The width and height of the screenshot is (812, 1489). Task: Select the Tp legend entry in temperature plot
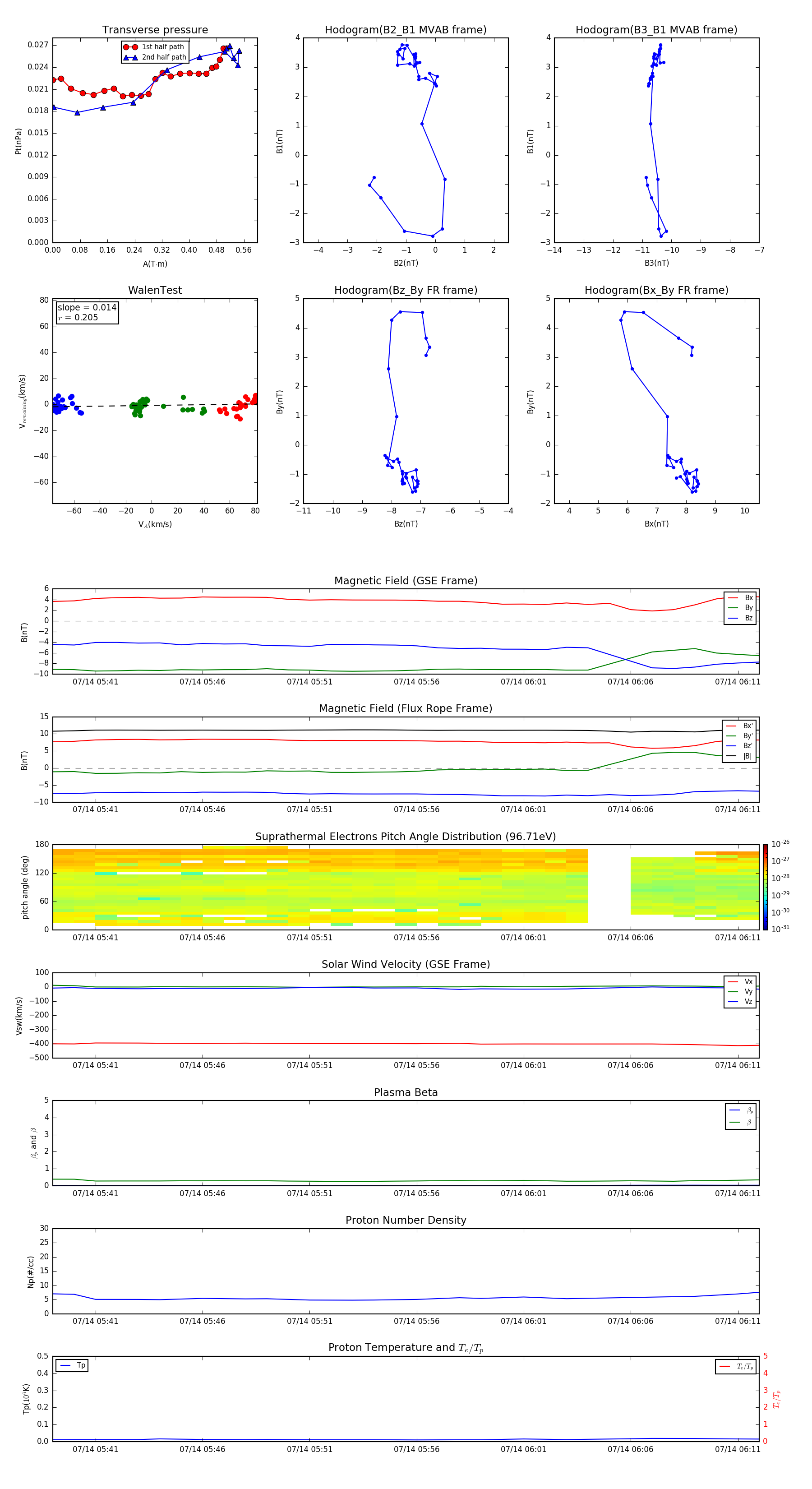coord(73,1365)
